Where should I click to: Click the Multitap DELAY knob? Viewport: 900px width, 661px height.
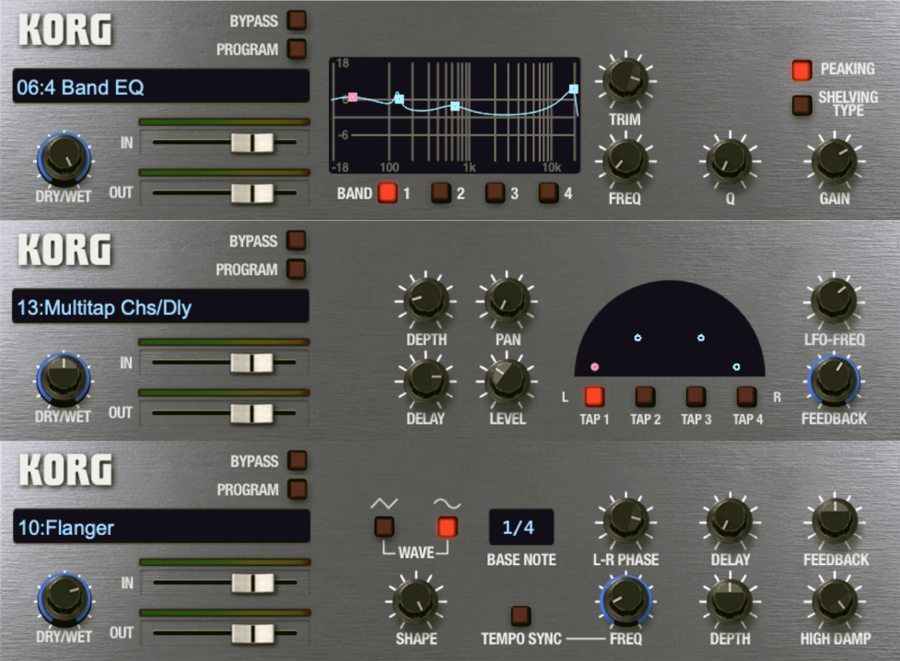tap(426, 380)
